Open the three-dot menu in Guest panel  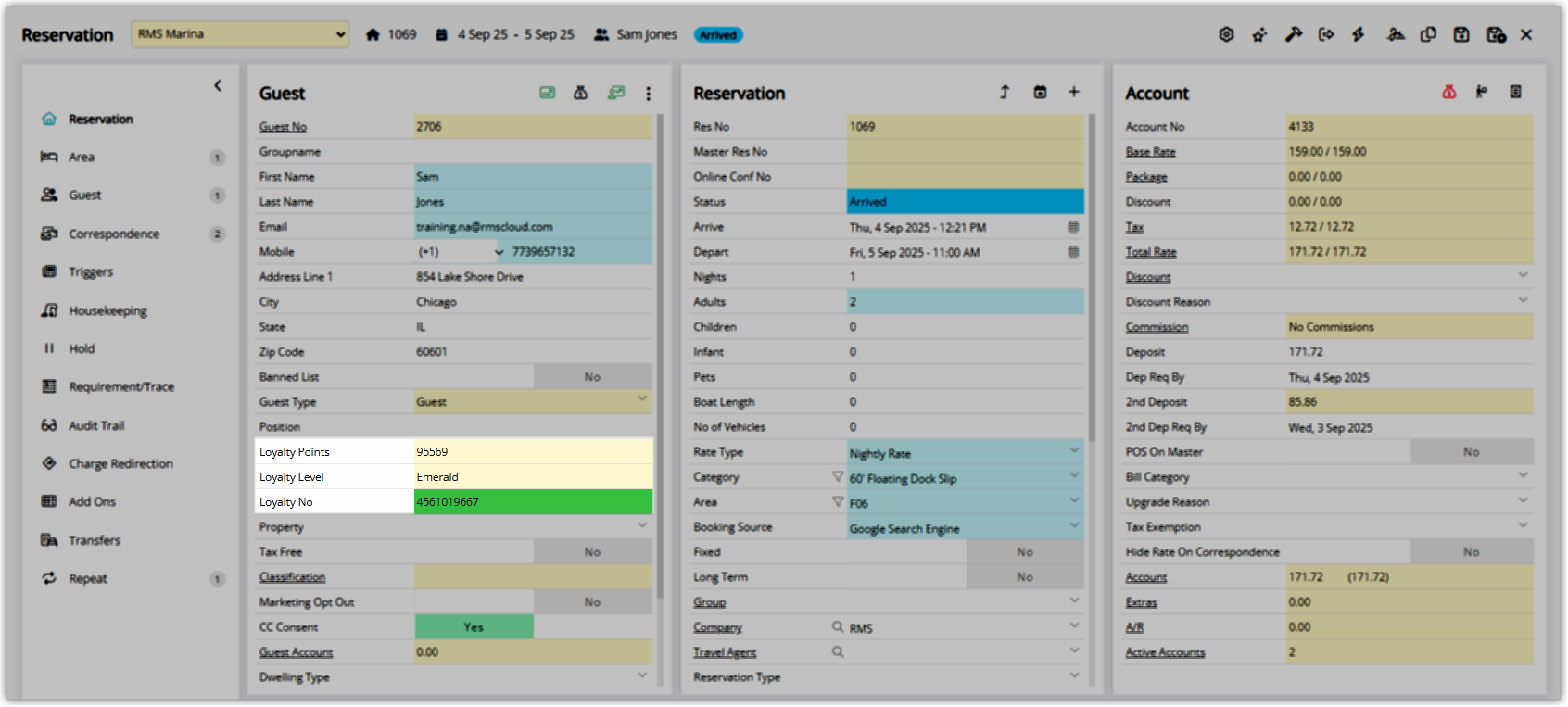(x=648, y=93)
